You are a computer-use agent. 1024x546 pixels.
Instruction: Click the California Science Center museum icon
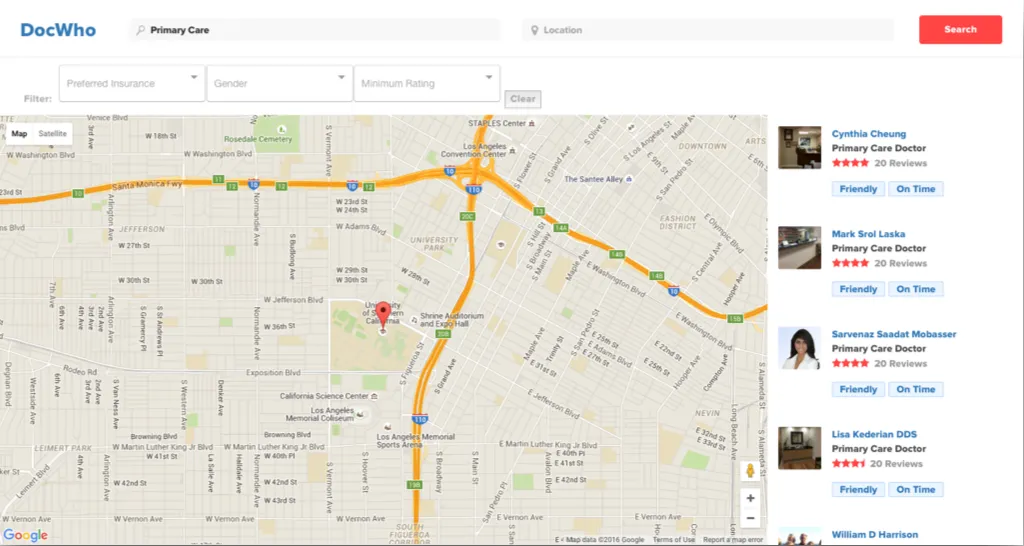point(374,396)
